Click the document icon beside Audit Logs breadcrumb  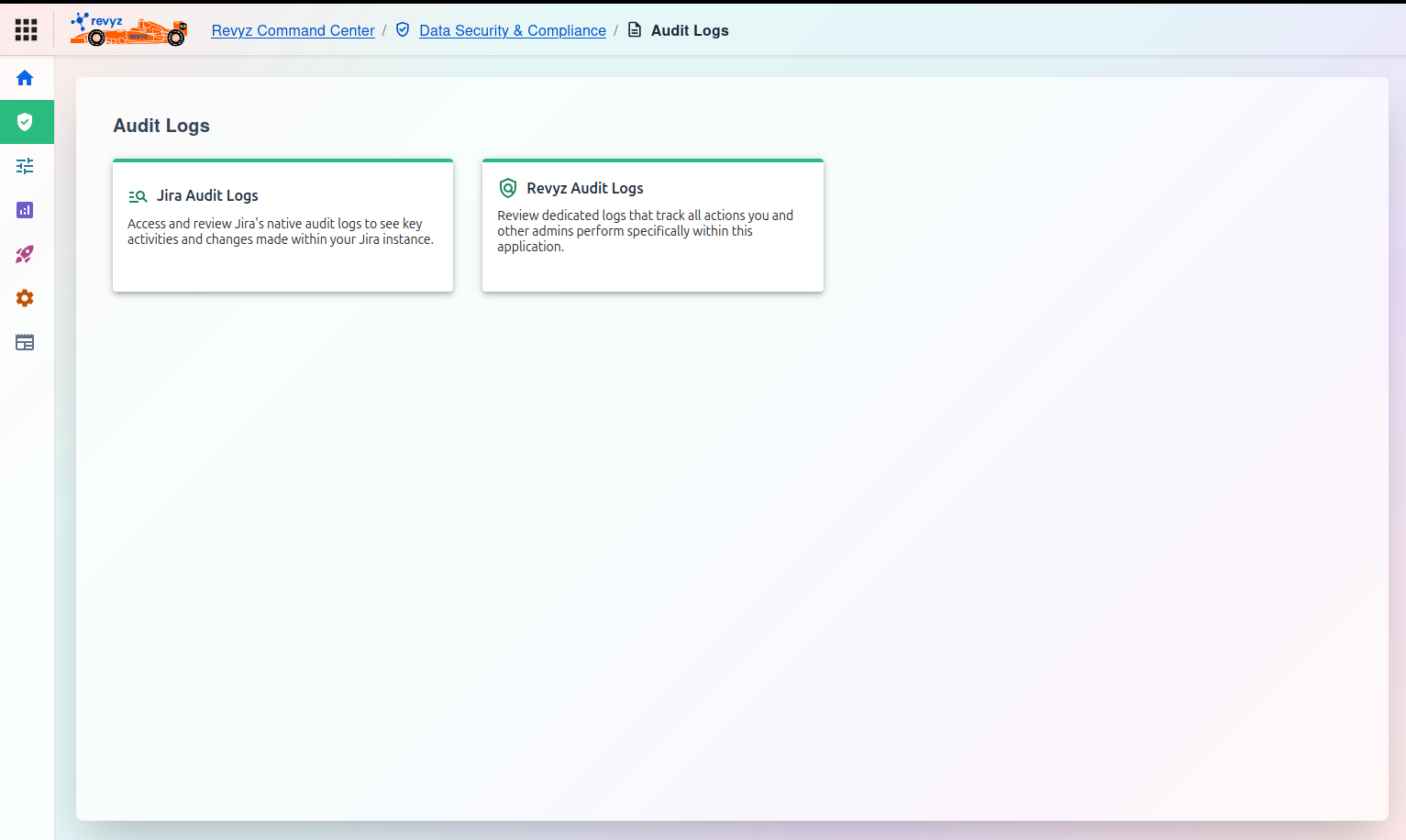(635, 30)
